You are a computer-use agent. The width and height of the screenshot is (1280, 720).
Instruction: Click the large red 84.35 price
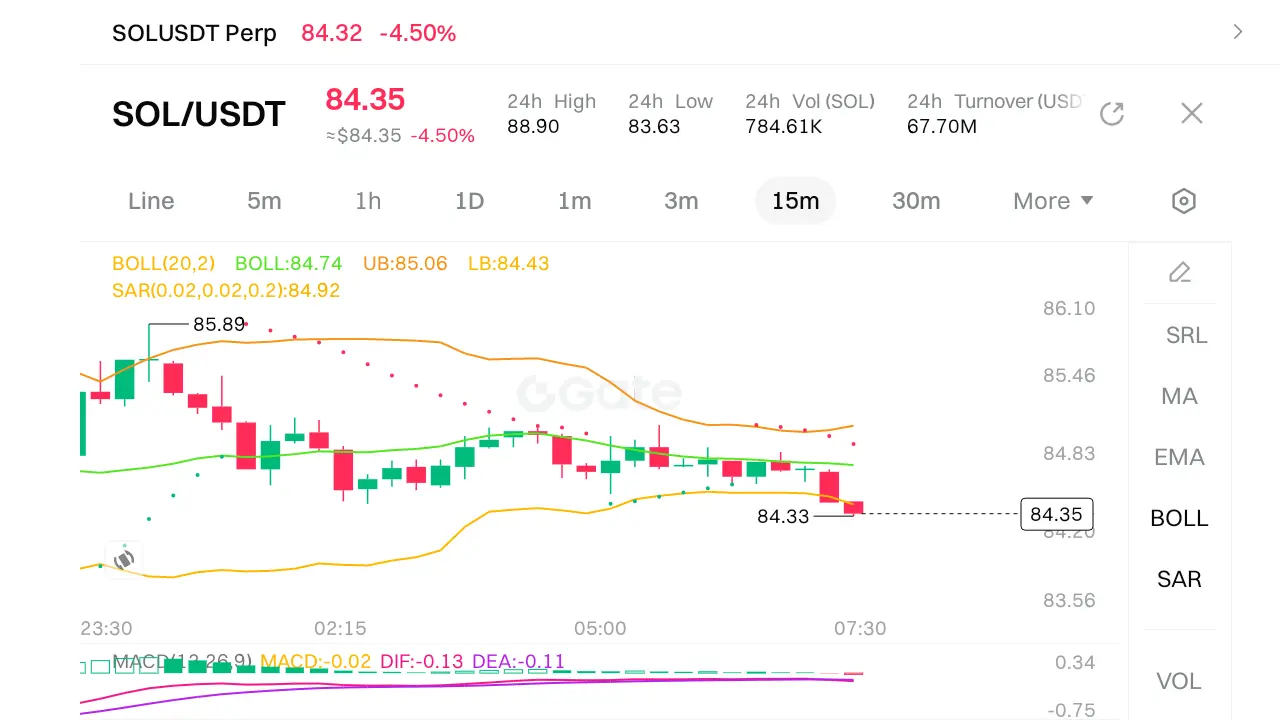[x=365, y=99]
